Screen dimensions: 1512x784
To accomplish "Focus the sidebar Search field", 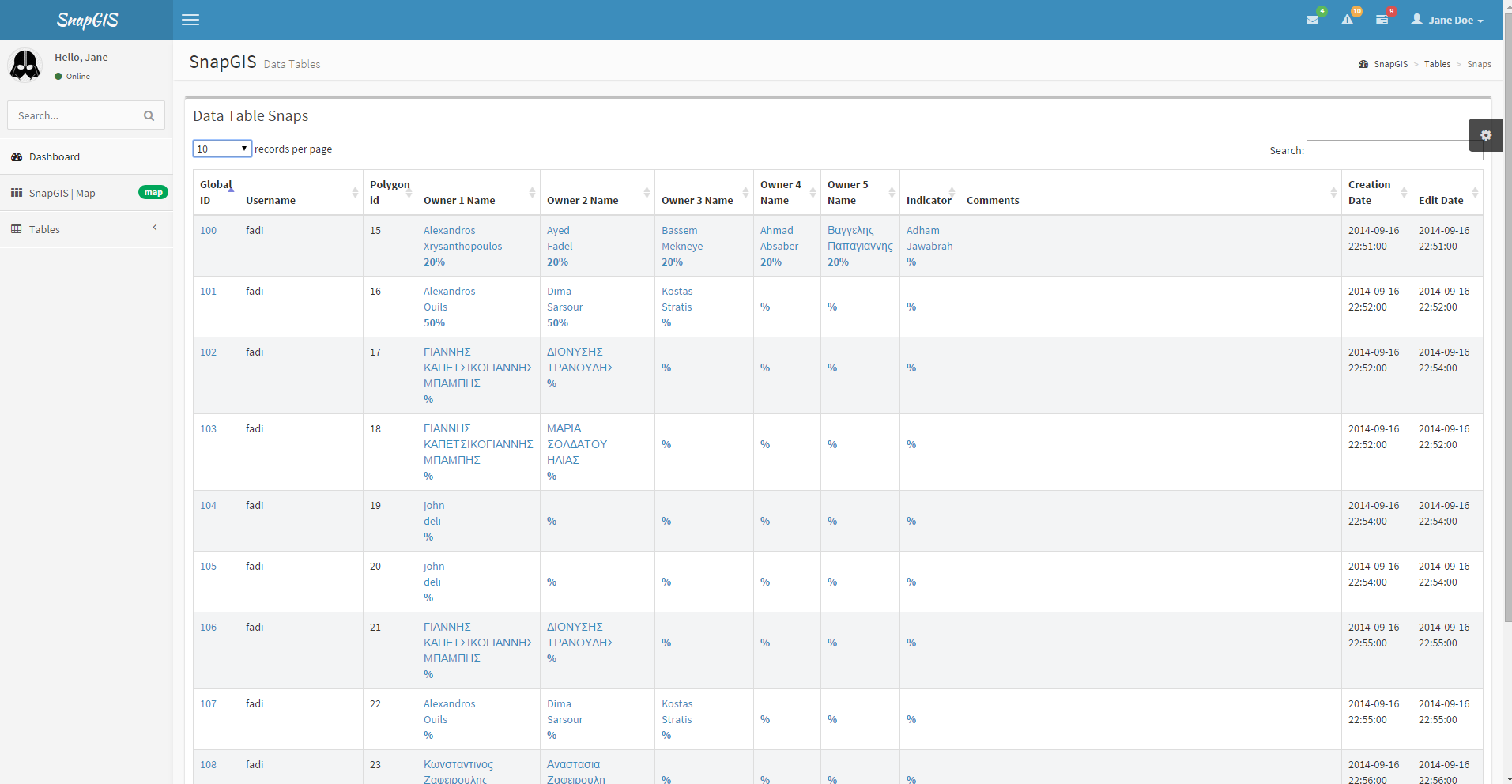I will (x=73, y=115).
